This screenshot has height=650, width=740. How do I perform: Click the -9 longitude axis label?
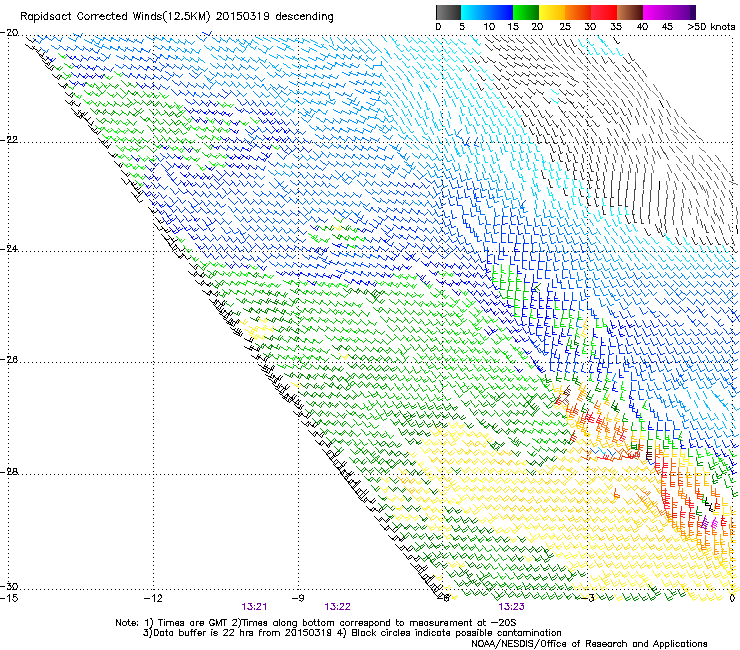[x=297, y=598]
